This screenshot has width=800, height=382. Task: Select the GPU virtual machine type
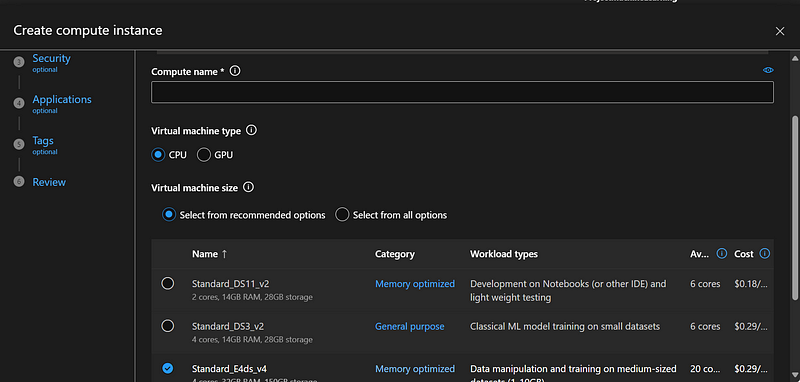[204, 155]
